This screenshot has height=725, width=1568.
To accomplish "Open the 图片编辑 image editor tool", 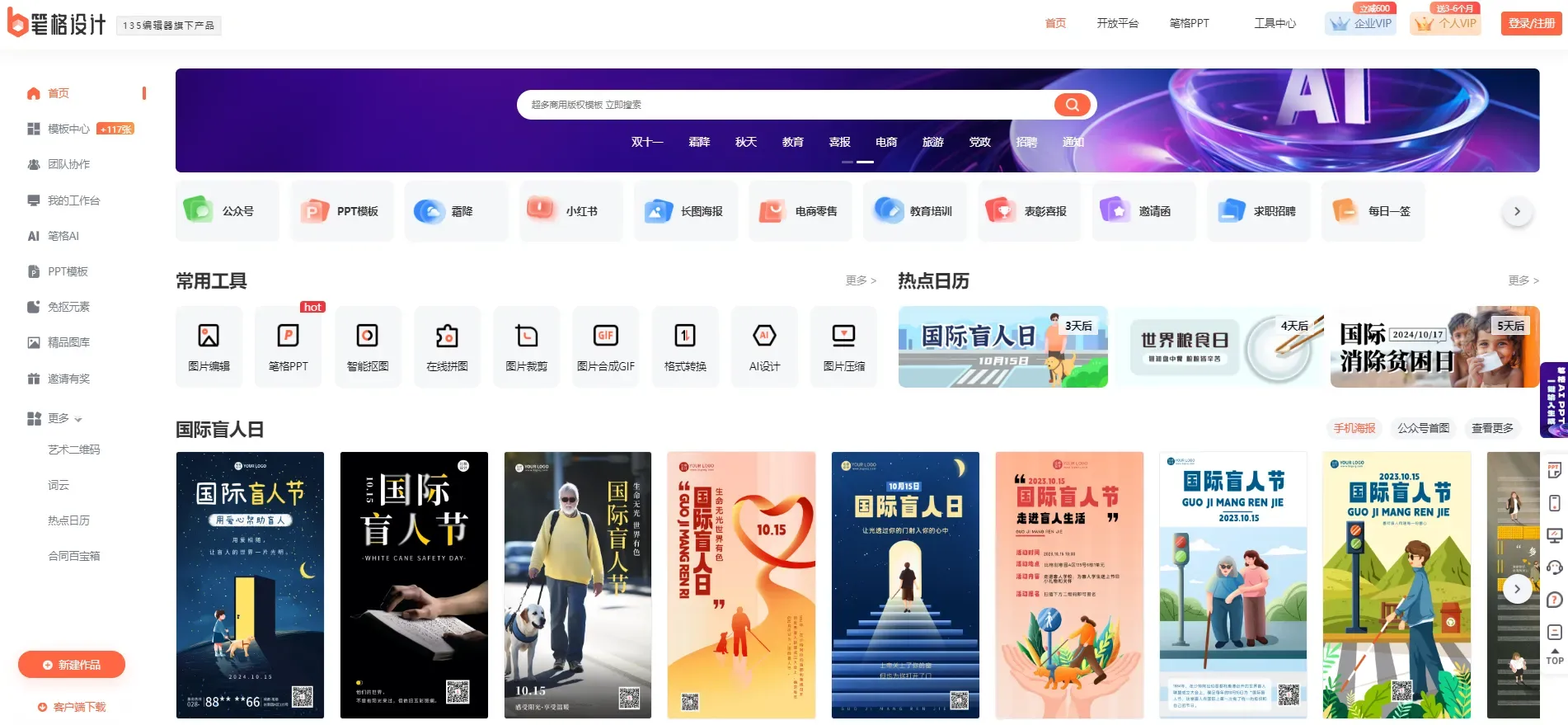I will pos(209,346).
